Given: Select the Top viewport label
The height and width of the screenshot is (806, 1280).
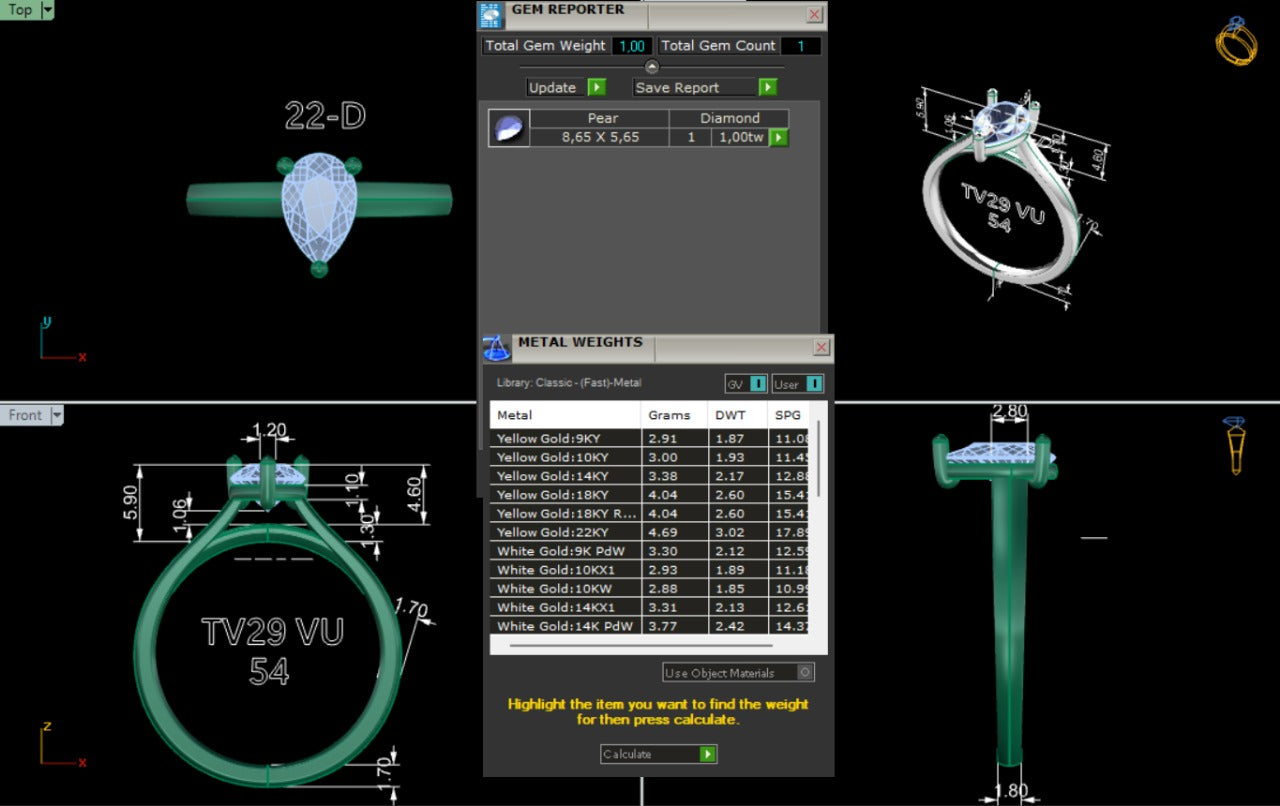Looking at the screenshot, I should (x=20, y=10).
